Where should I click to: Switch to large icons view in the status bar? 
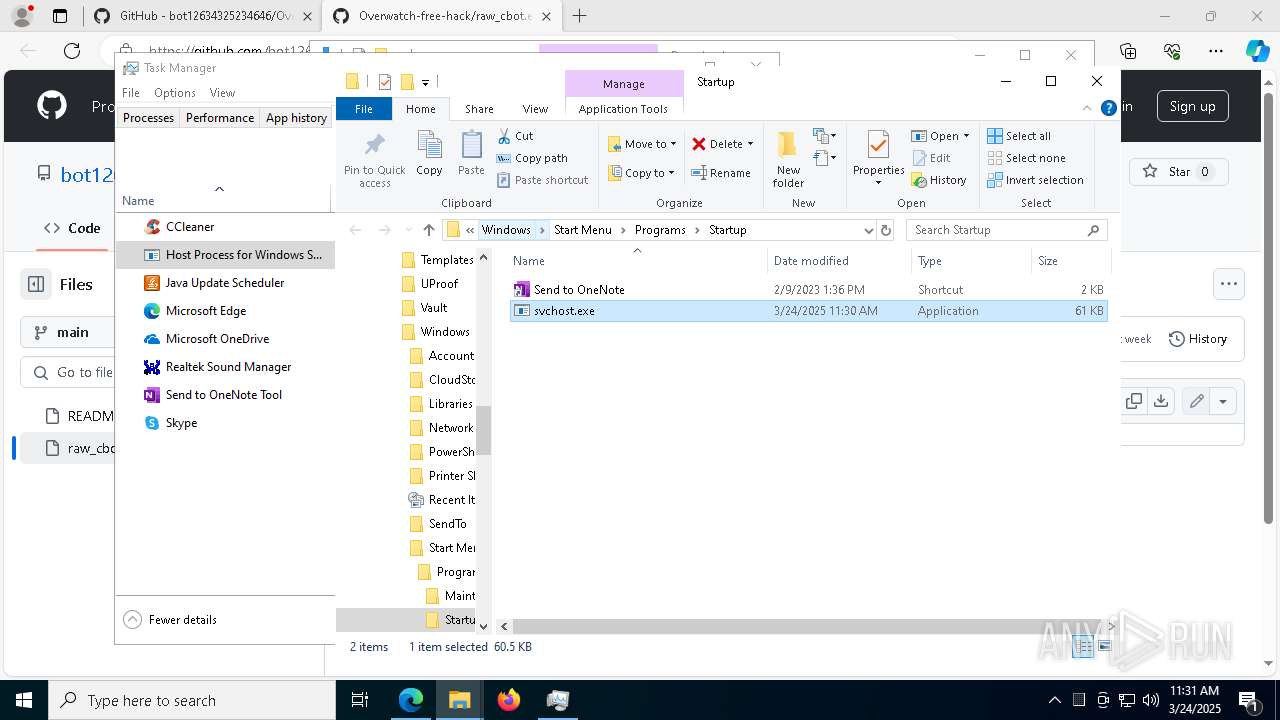coord(1104,647)
